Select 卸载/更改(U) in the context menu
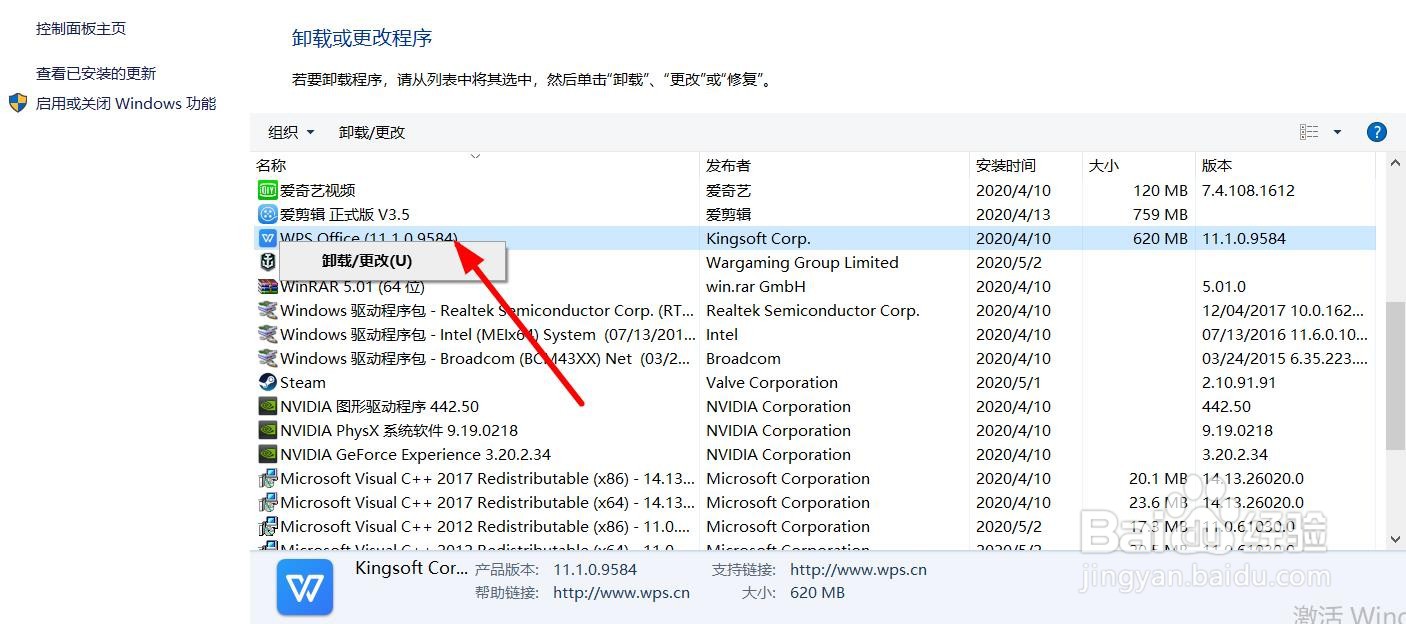The height and width of the screenshot is (624, 1406). pos(367,261)
